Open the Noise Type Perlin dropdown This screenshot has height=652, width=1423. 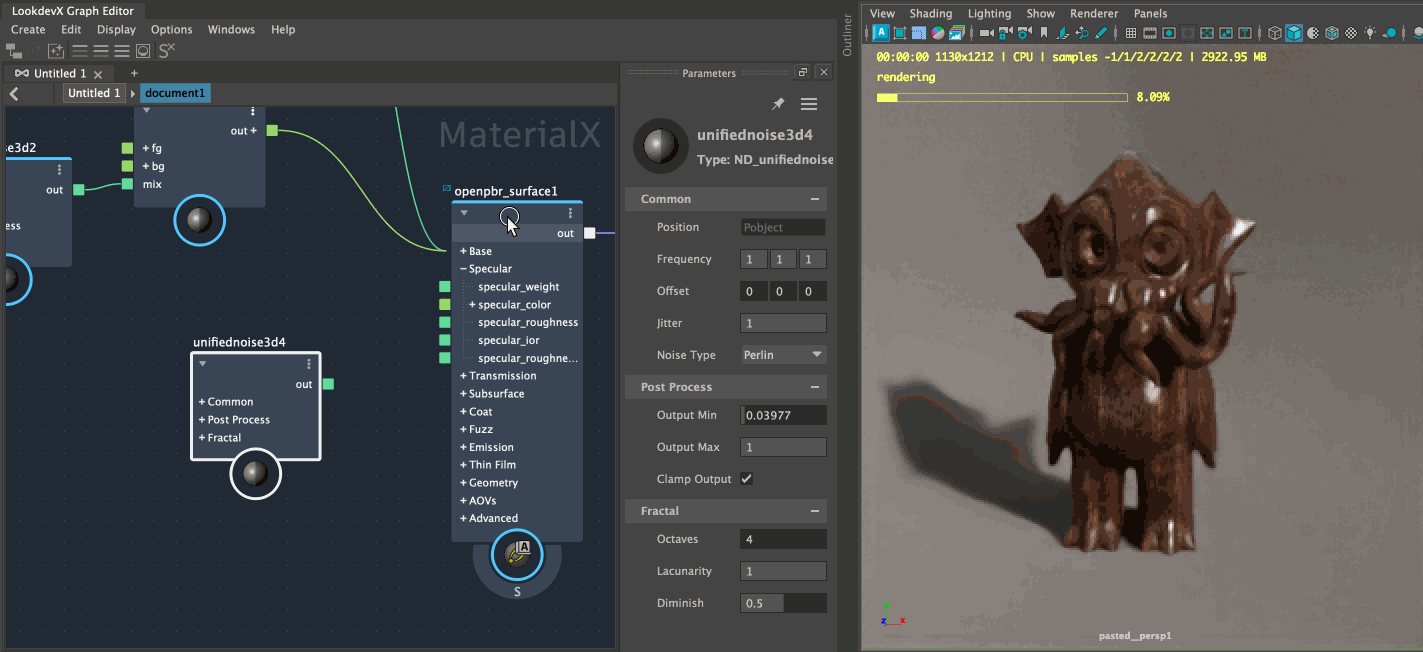pyautogui.click(x=783, y=354)
